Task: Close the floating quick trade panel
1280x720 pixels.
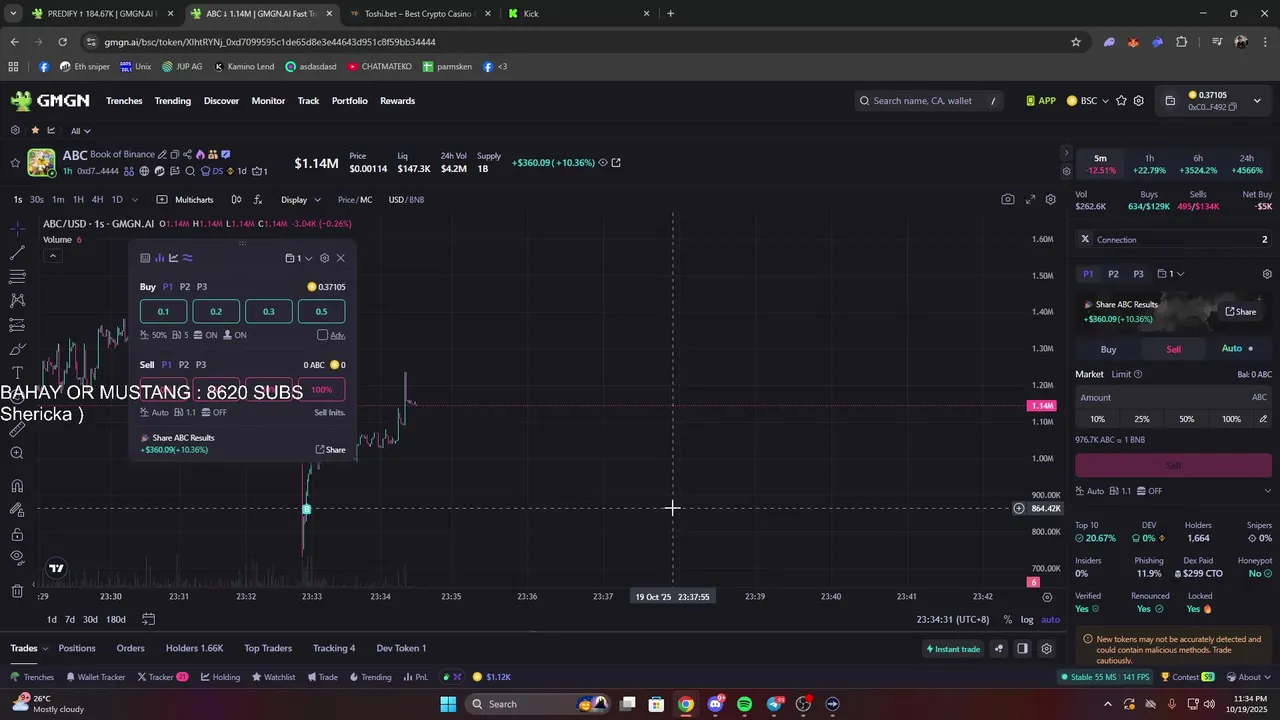Action: click(x=340, y=258)
